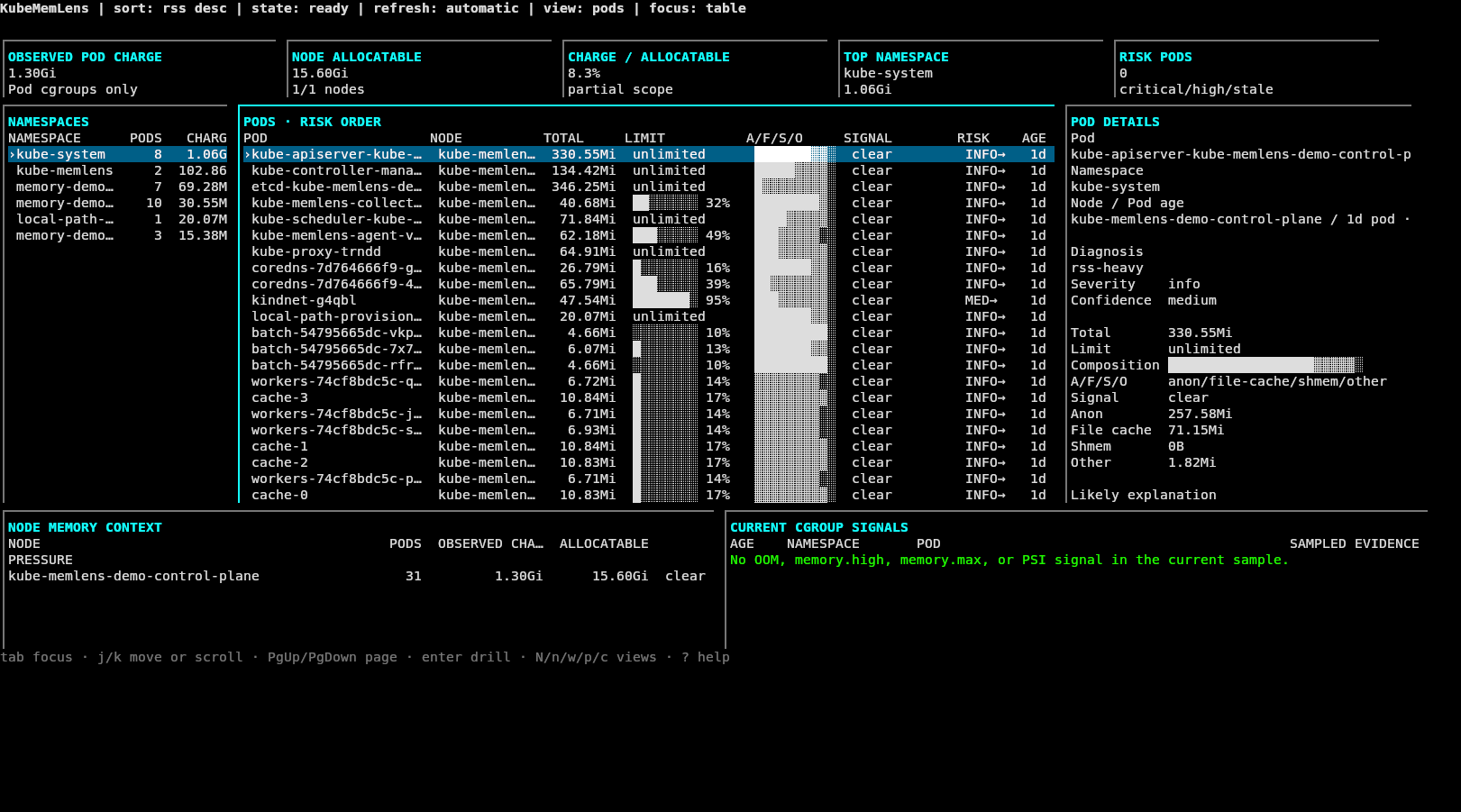Select the workers-74cf8bdc5c-p pod row
Viewport: 1461px width, 812px height.
pyautogui.click(x=648, y=479)
